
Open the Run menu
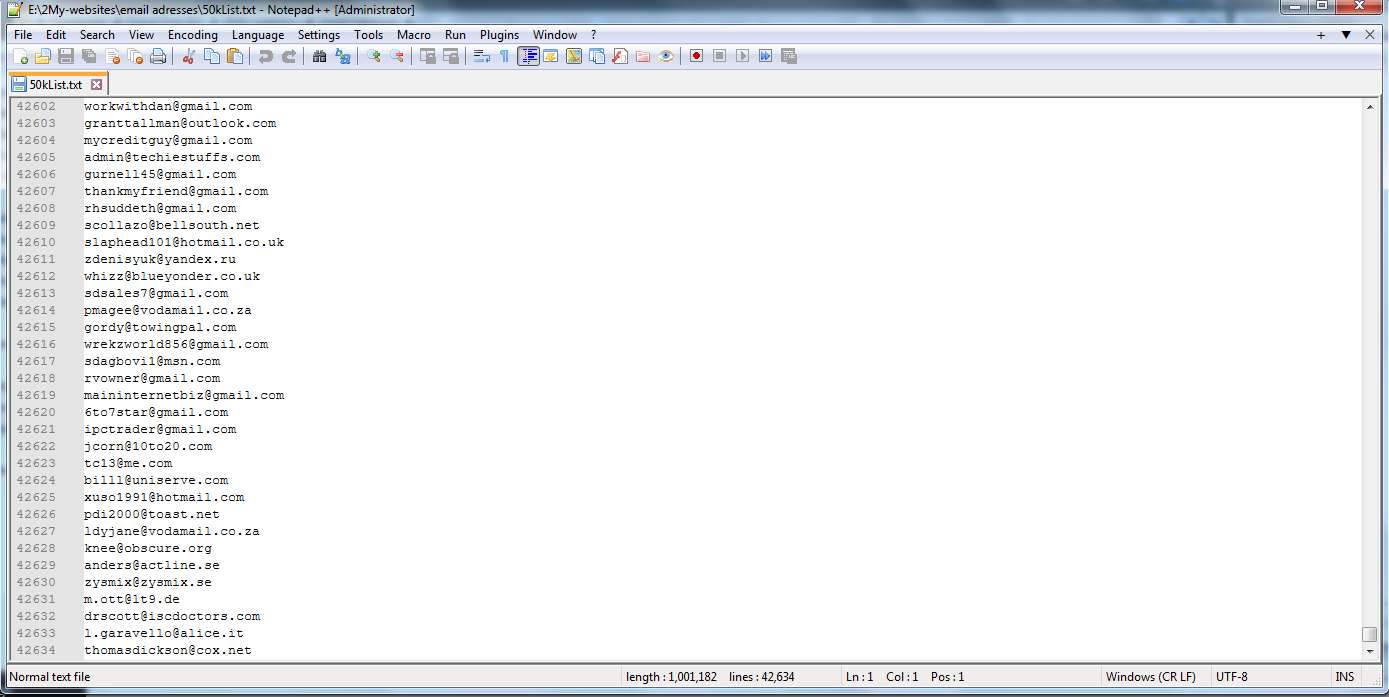tap(456, 35)
